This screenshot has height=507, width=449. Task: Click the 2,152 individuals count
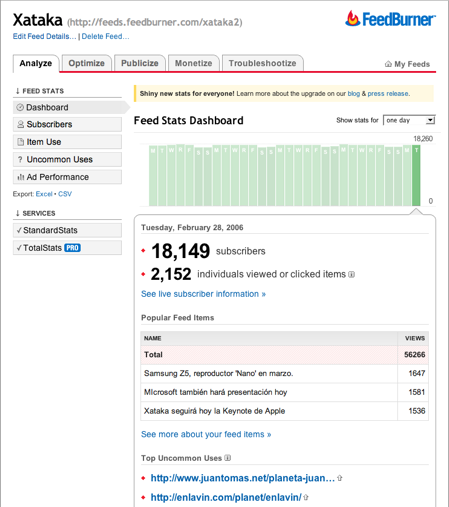pos(171,274)
